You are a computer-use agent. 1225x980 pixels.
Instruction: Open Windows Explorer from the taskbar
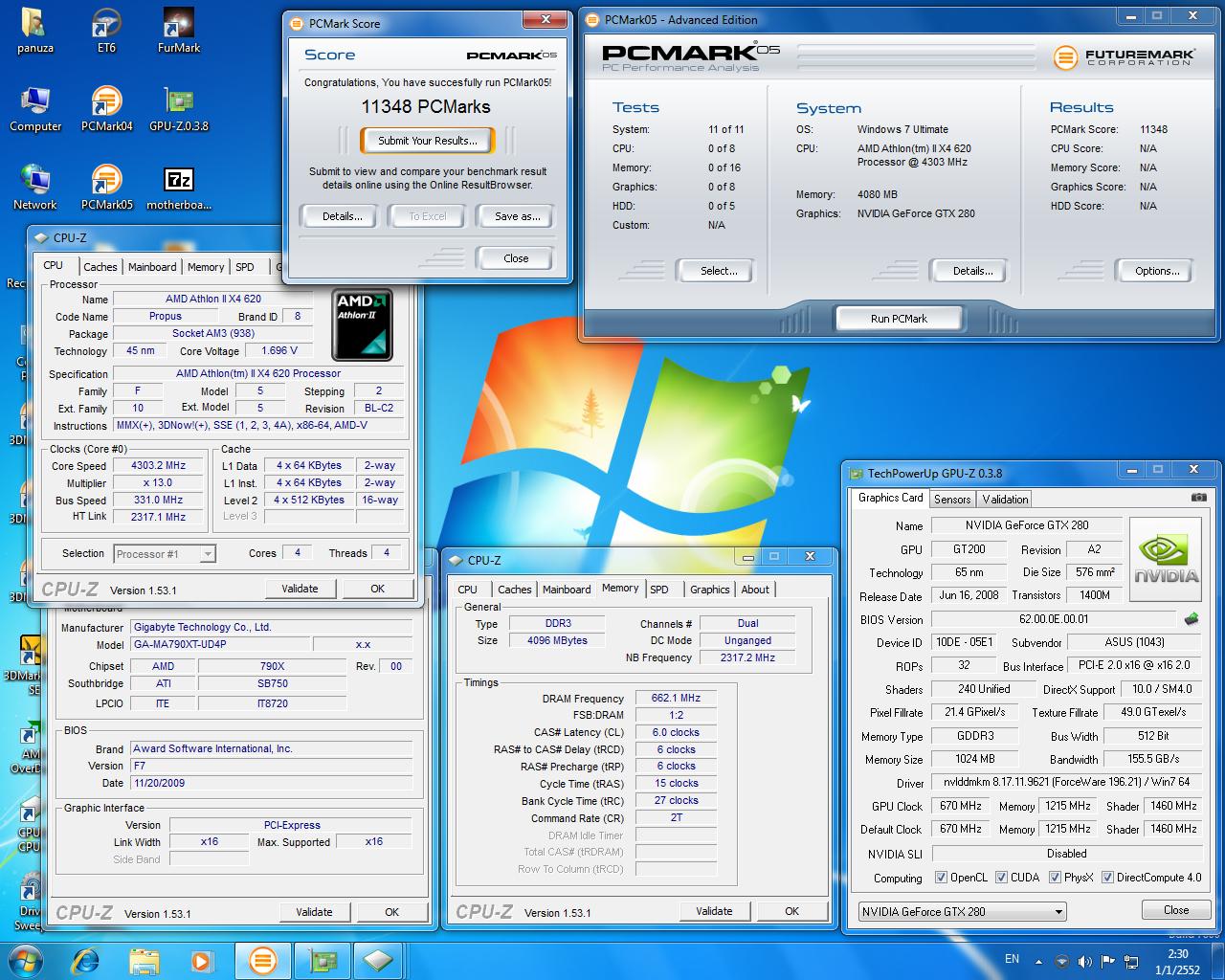coord(144,960)
